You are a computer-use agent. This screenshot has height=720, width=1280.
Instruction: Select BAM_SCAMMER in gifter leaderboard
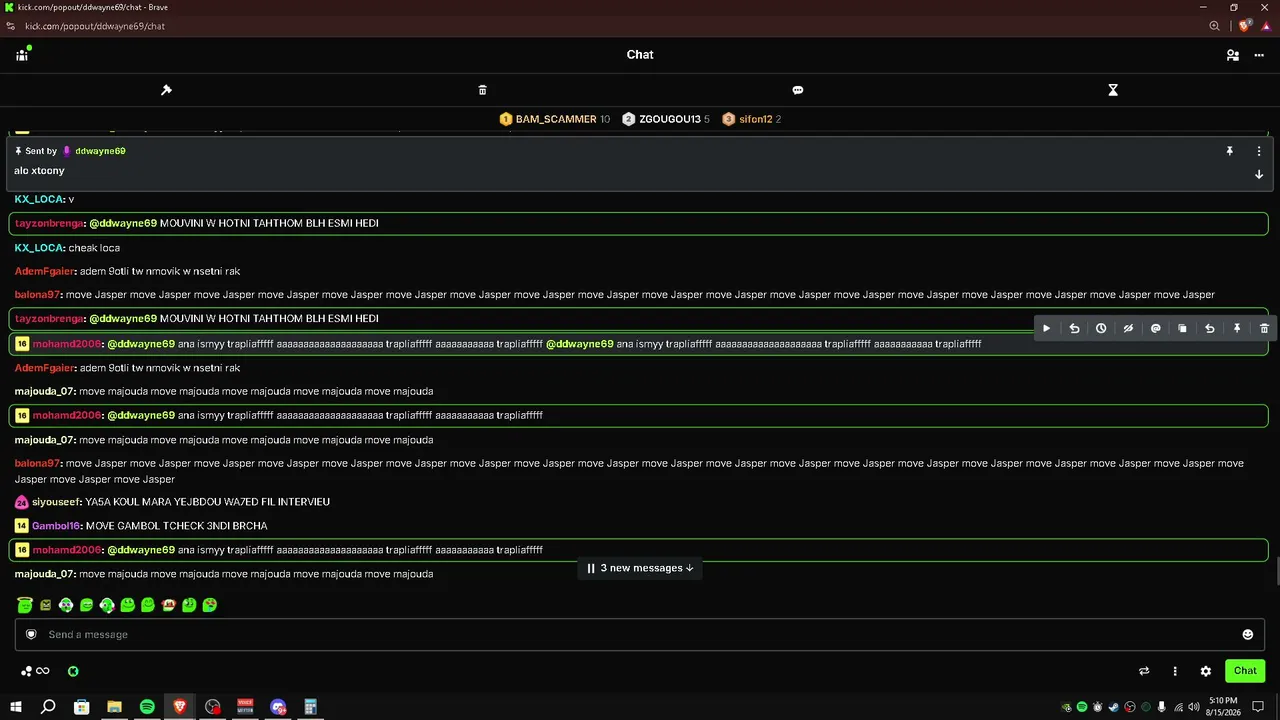[x=555, y=119]
